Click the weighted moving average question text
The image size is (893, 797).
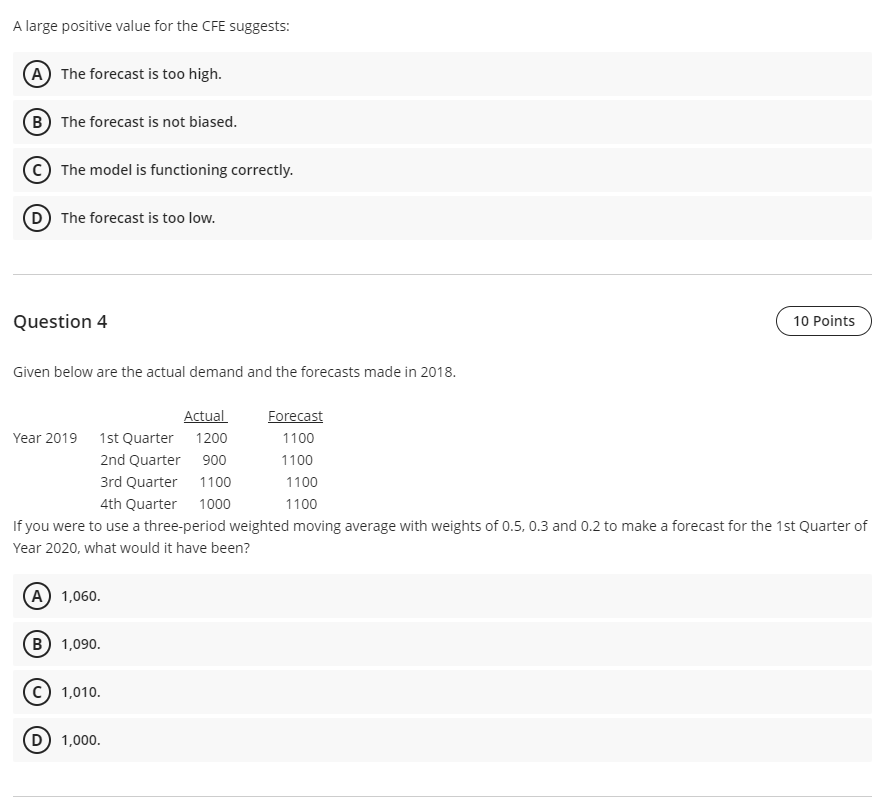(x=440, y=537)
